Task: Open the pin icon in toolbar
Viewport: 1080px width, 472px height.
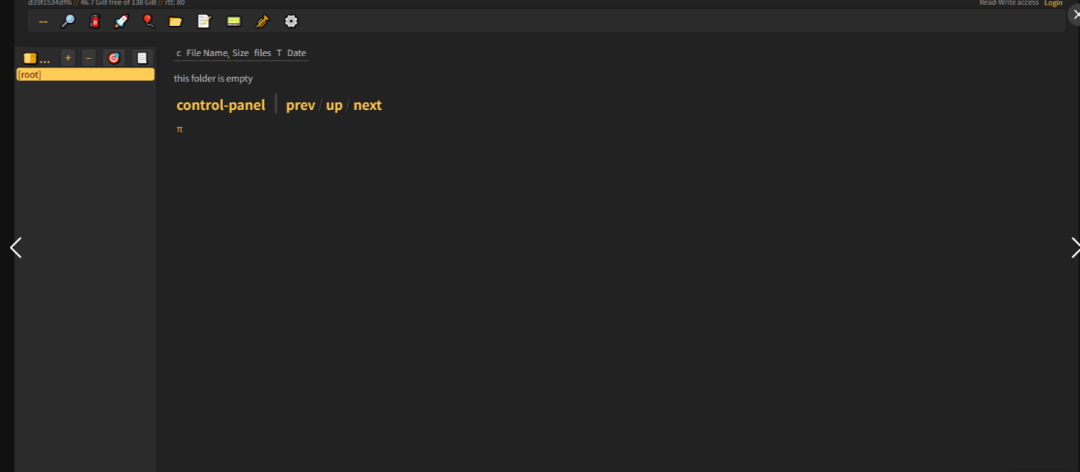Action: (x=262, y=21)
